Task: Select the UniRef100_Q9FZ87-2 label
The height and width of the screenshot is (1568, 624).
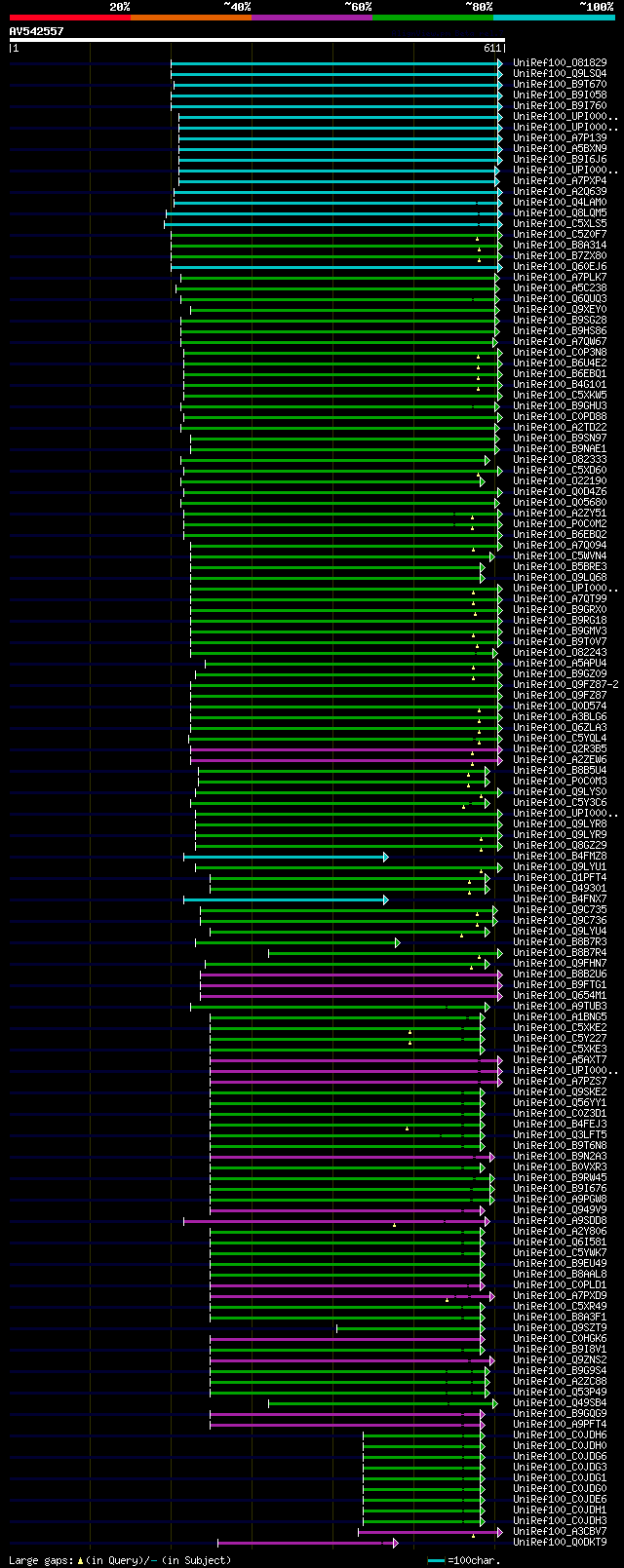Action: [565, 685]
